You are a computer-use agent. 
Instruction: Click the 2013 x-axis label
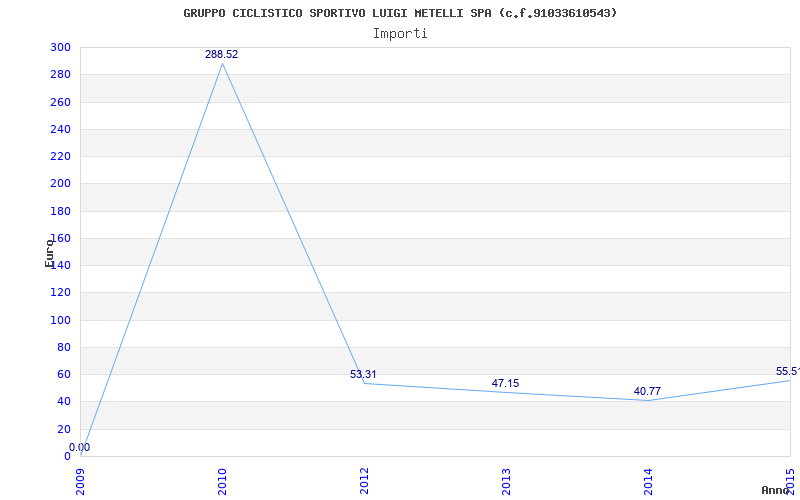point(506,482)
